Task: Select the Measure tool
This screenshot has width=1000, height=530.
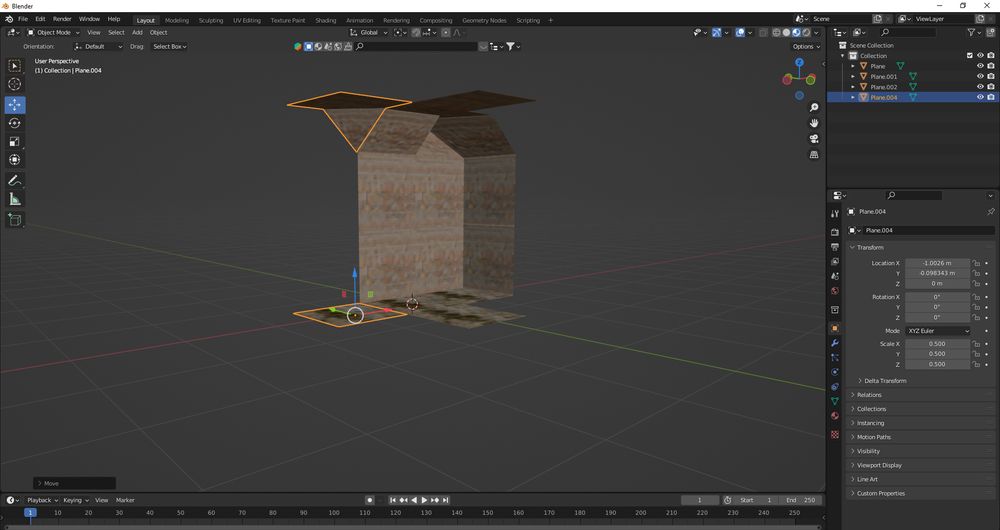Action: tap(15, 200)
